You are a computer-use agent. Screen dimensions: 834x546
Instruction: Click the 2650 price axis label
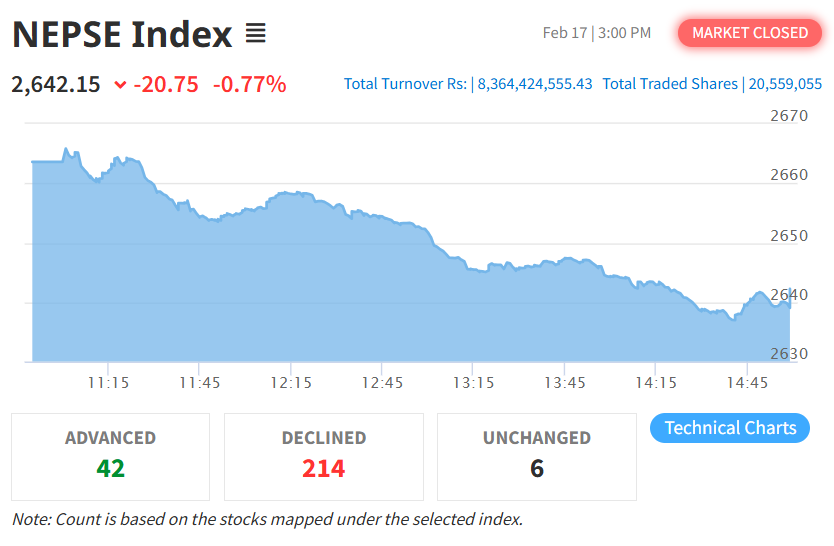(x=789, y=236)
